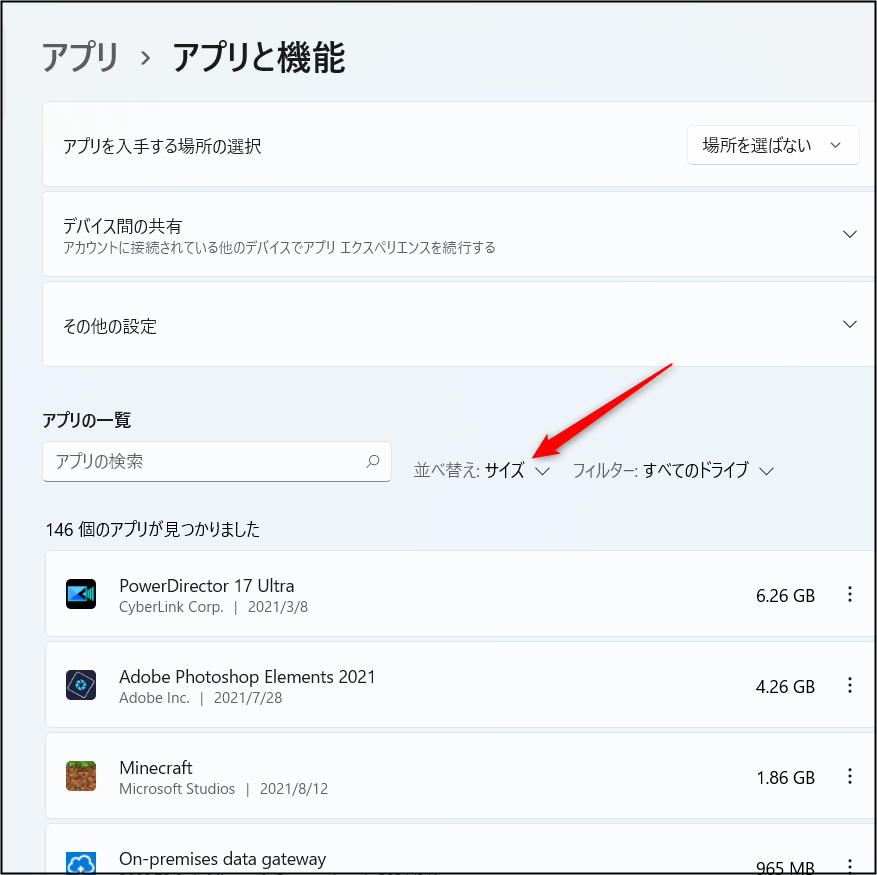Click the On-premises data gateway cloud icon

81,863
